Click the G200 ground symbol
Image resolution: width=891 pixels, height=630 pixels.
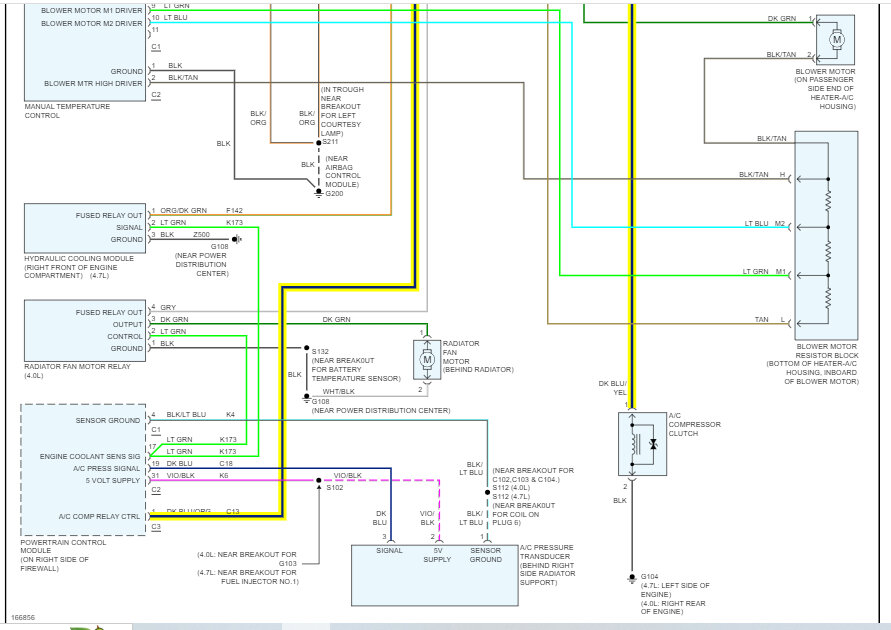coord(318,193)
